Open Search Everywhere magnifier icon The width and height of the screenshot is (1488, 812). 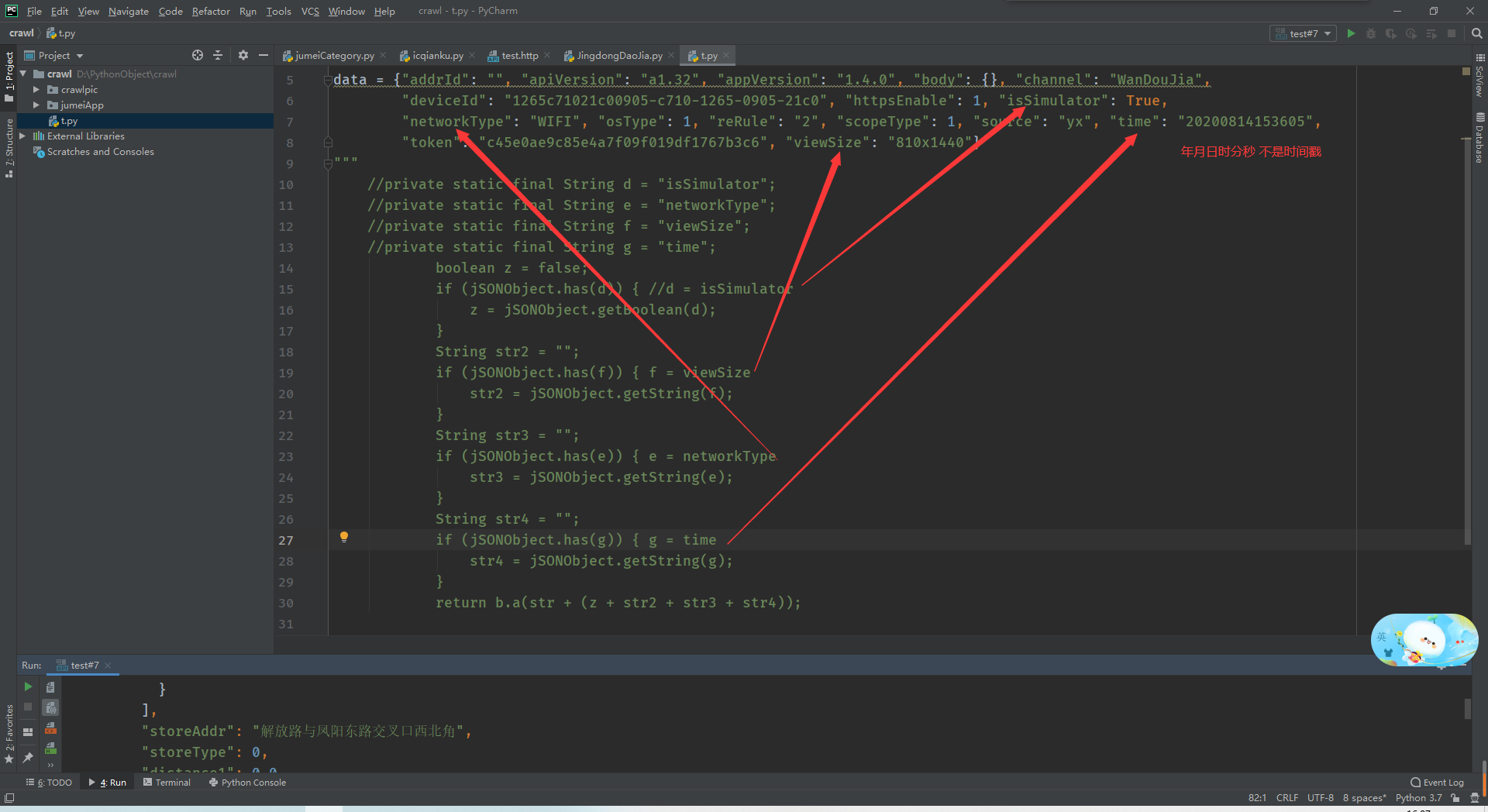(1476, 33)
